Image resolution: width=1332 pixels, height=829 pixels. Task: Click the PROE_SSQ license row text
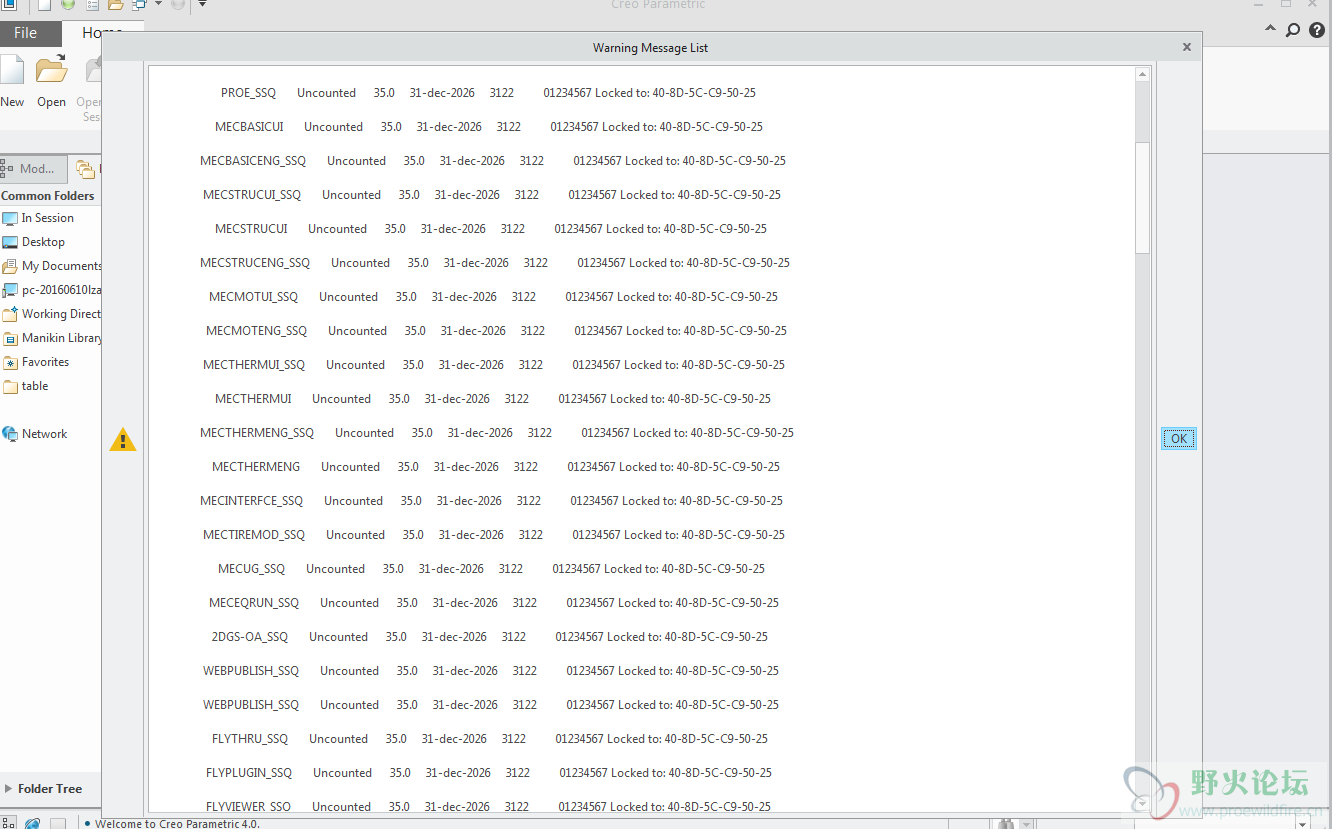click(488, 93)
